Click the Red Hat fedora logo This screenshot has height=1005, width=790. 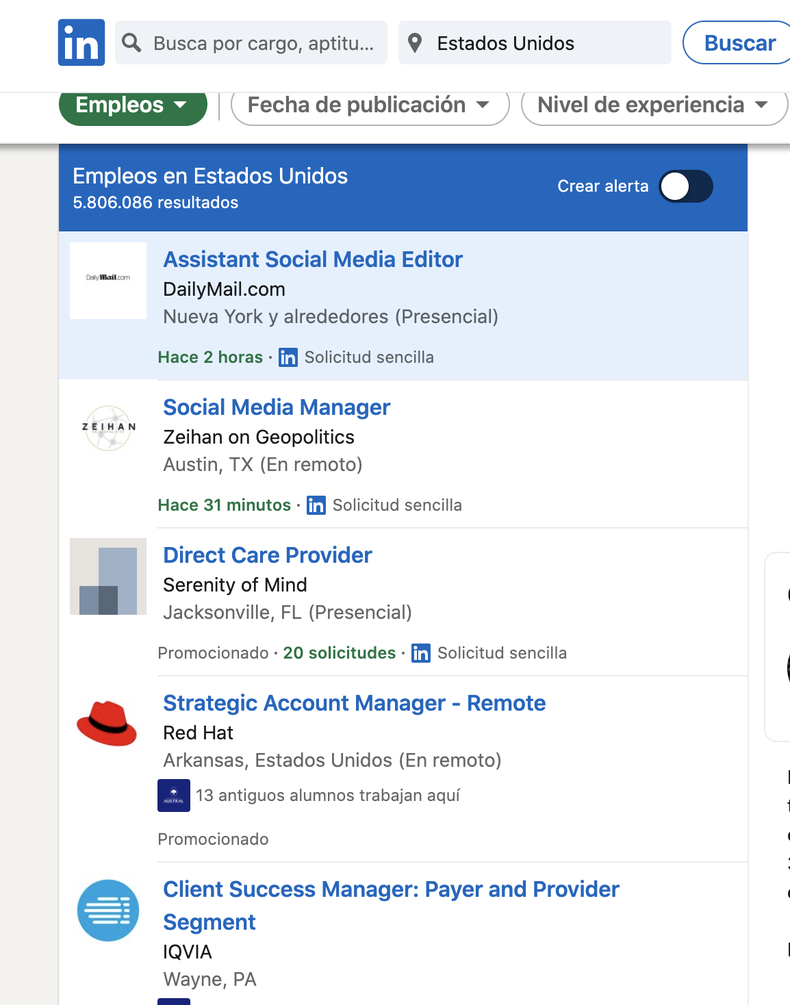(107, 723)
